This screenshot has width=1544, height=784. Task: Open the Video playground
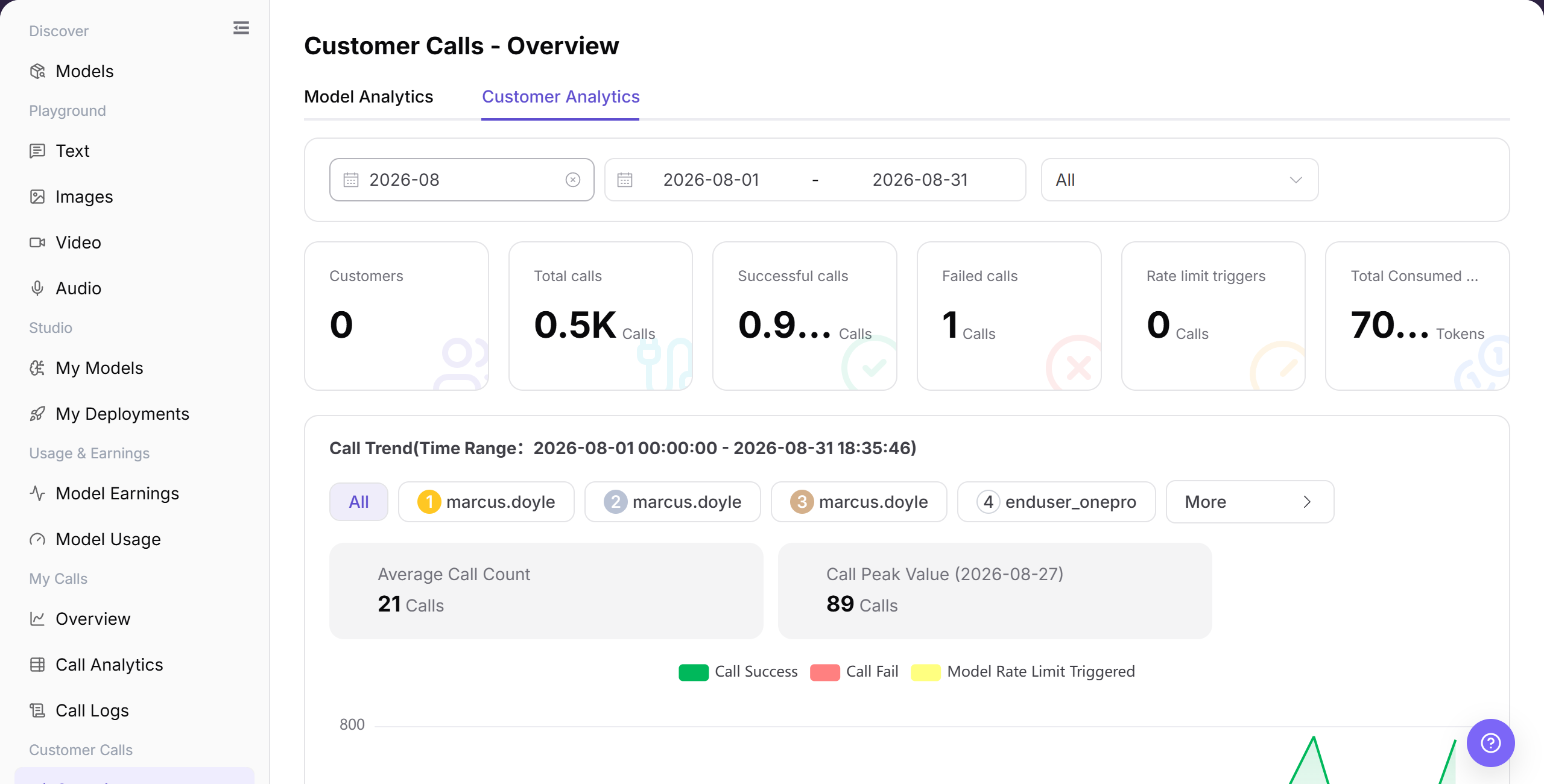coord(65,242)
